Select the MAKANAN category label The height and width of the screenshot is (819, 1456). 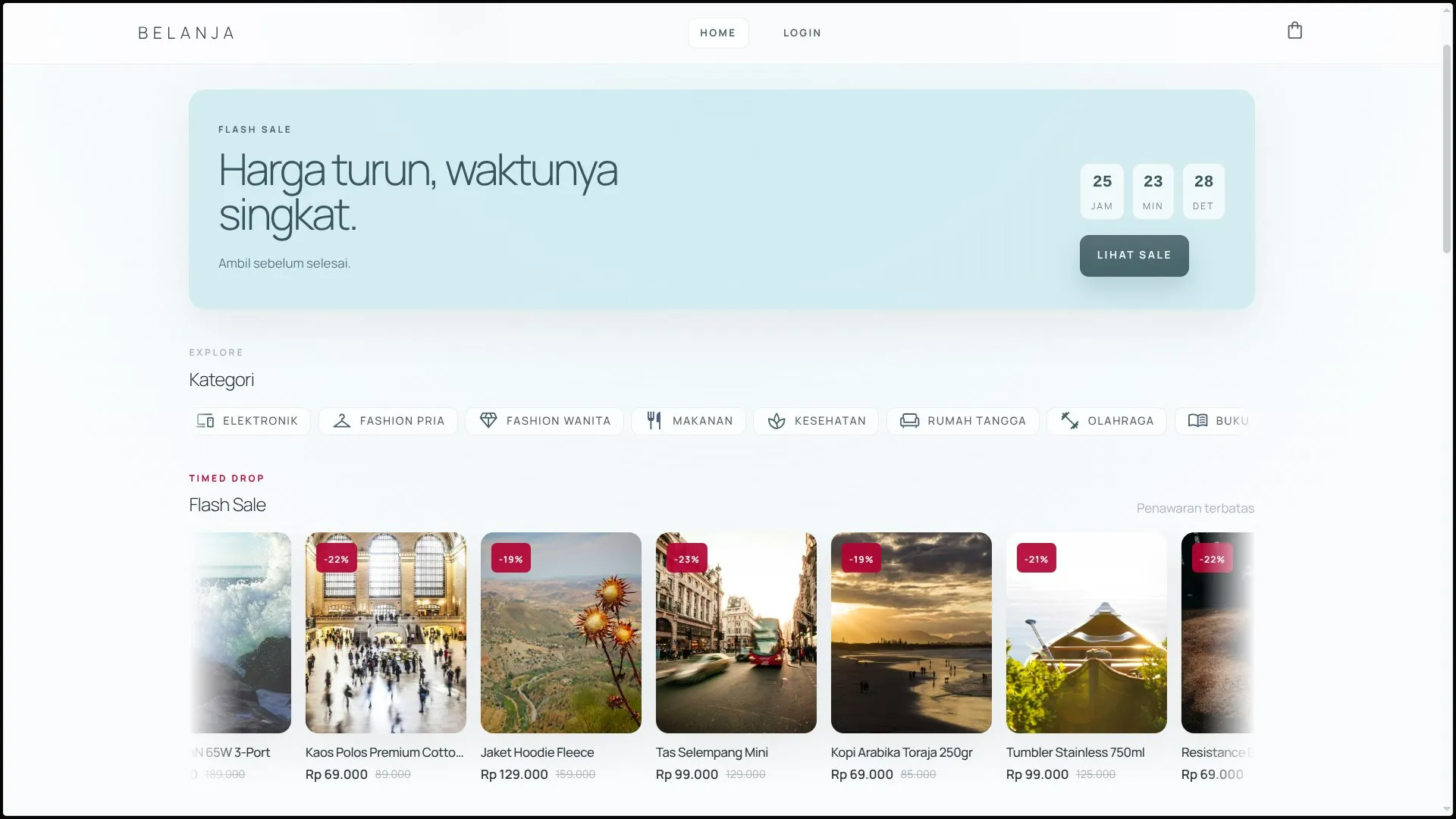pos(703,421)
